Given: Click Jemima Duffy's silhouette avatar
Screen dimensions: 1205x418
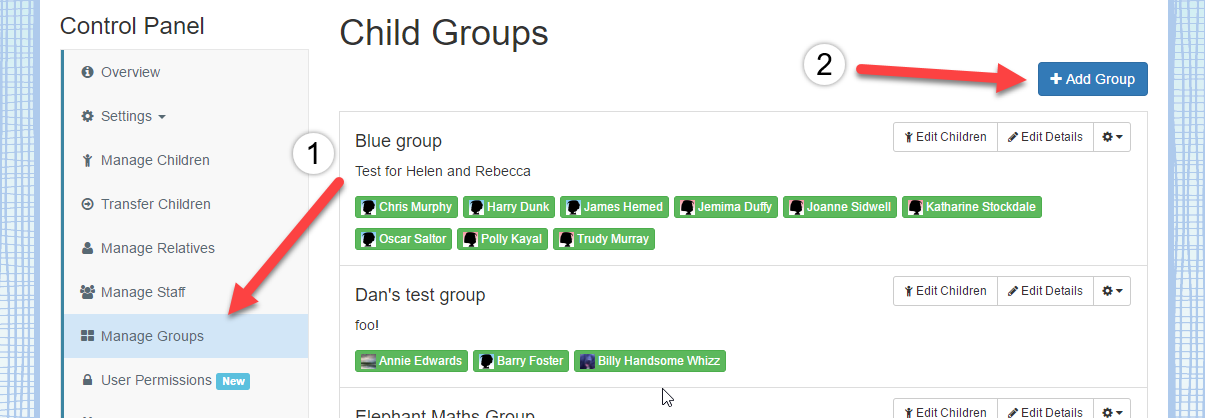Looking at the screenshot, I should pos(686,207).
